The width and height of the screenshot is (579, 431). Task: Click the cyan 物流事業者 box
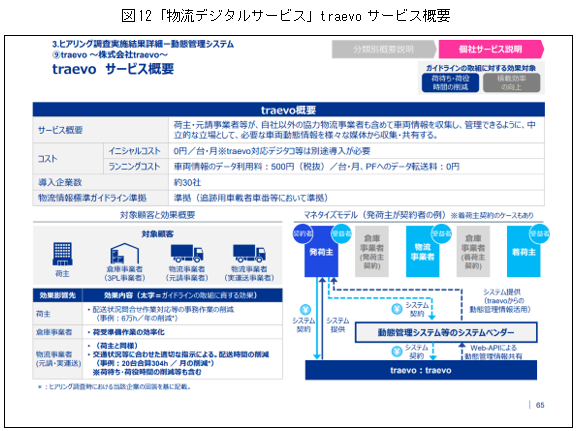click(x=422, y=252)
